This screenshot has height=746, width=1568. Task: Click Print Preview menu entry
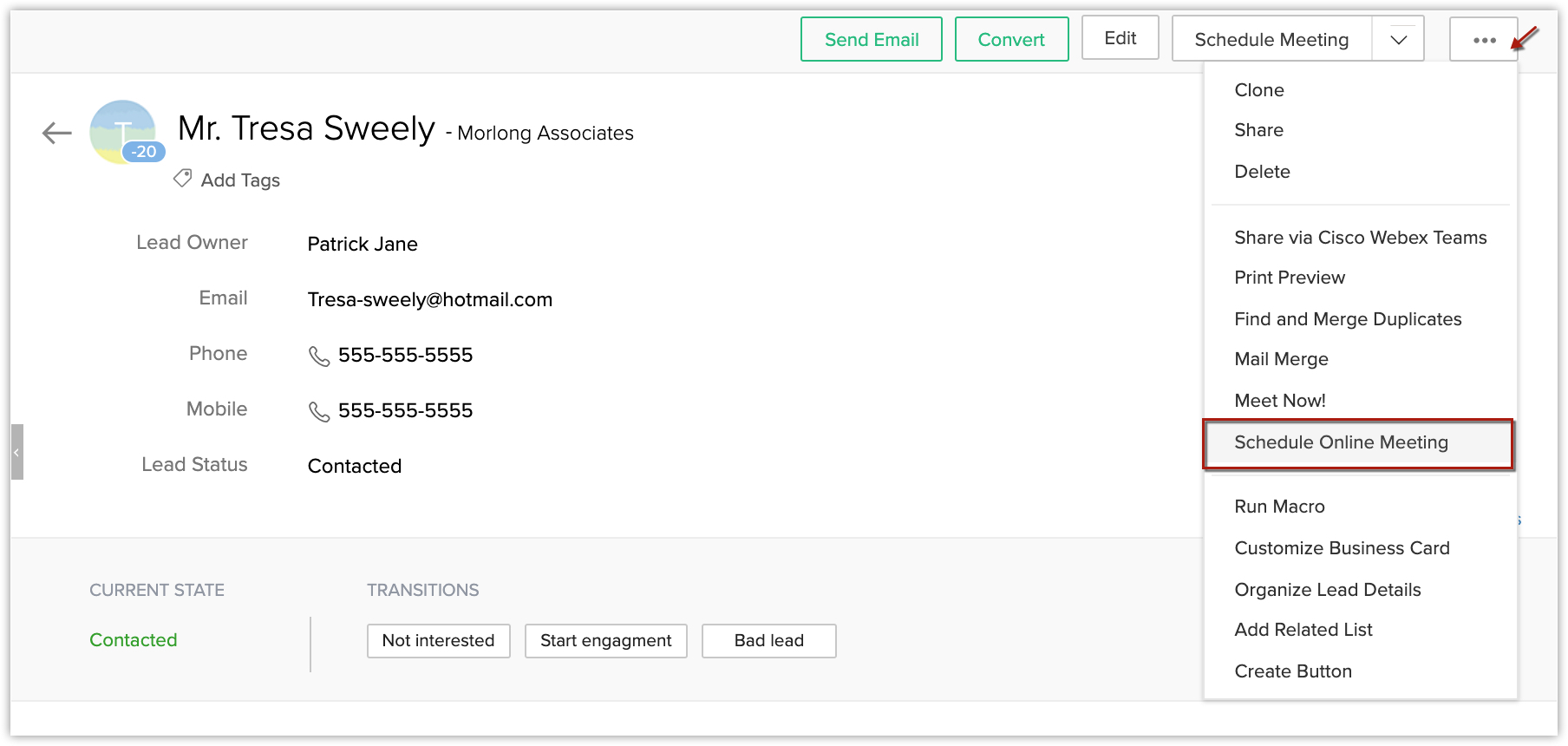[x=1290, y=278]
